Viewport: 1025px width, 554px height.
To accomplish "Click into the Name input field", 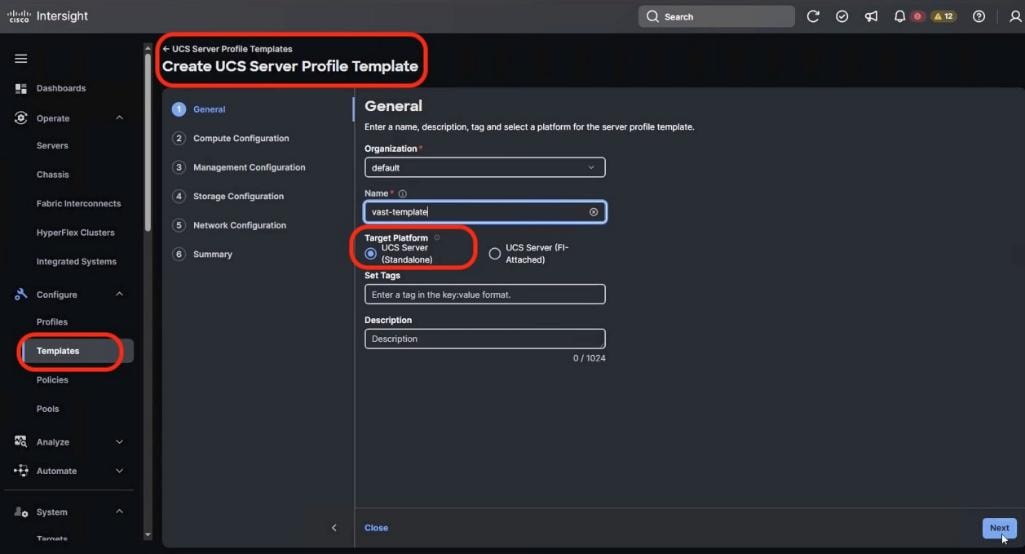I will pyautogui.click(x=485, y=212).
